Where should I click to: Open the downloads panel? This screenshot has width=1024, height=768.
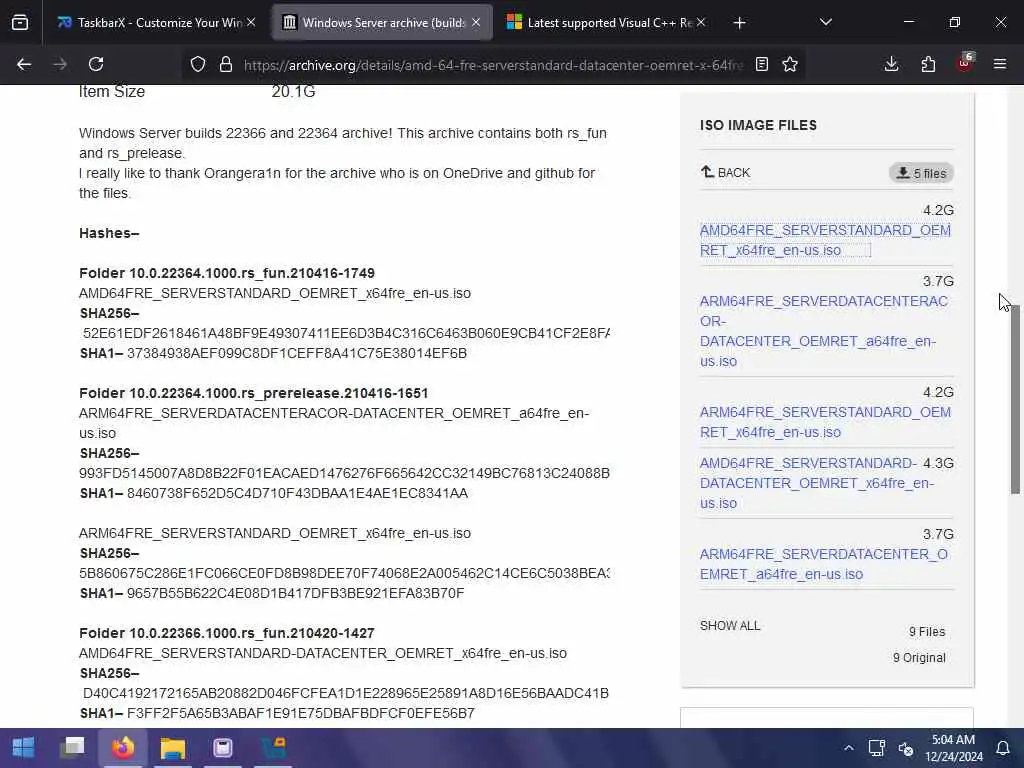click(891, 64)
